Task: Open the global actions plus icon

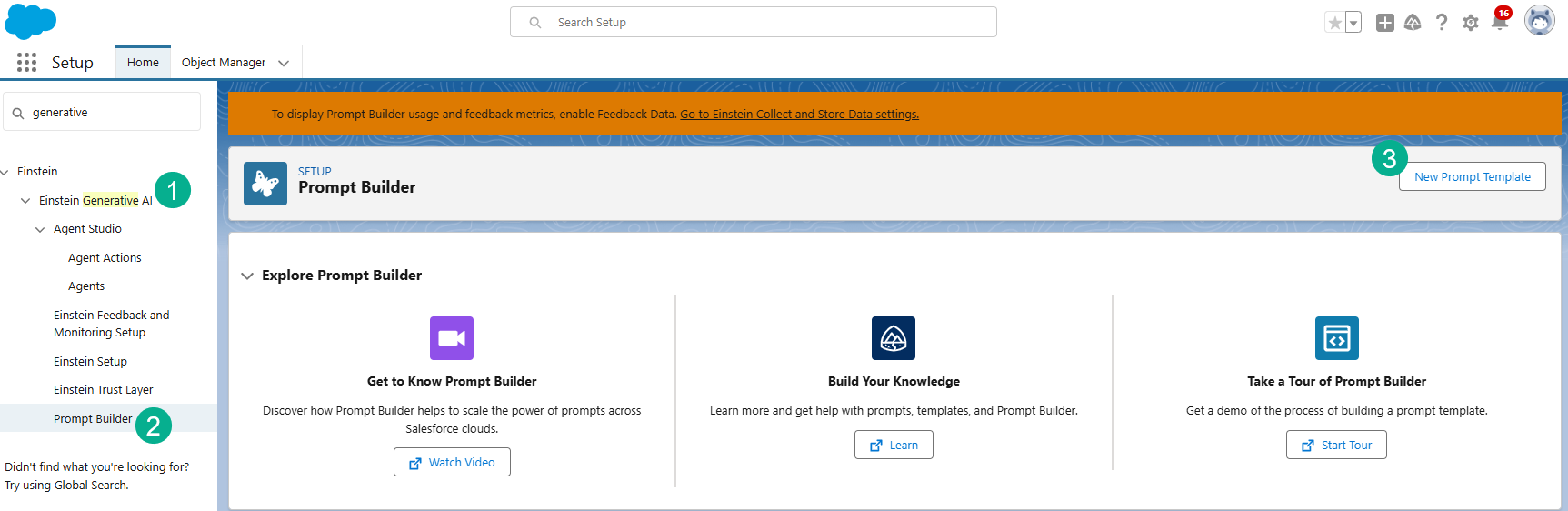Action: (x=1384, y=23)
